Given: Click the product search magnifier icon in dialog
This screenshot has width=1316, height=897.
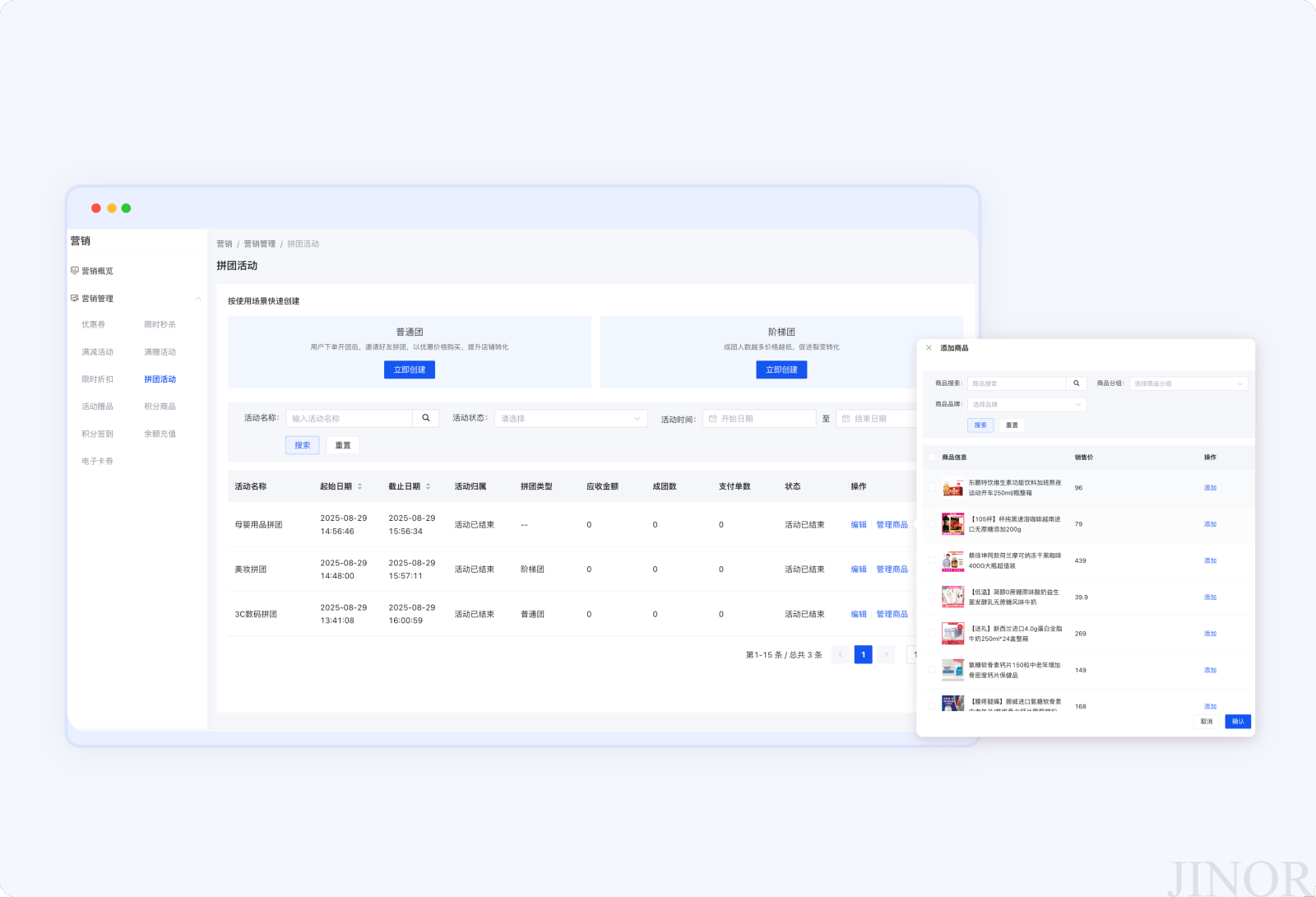Looking at the screenshot, I should tap(1076, 383).
